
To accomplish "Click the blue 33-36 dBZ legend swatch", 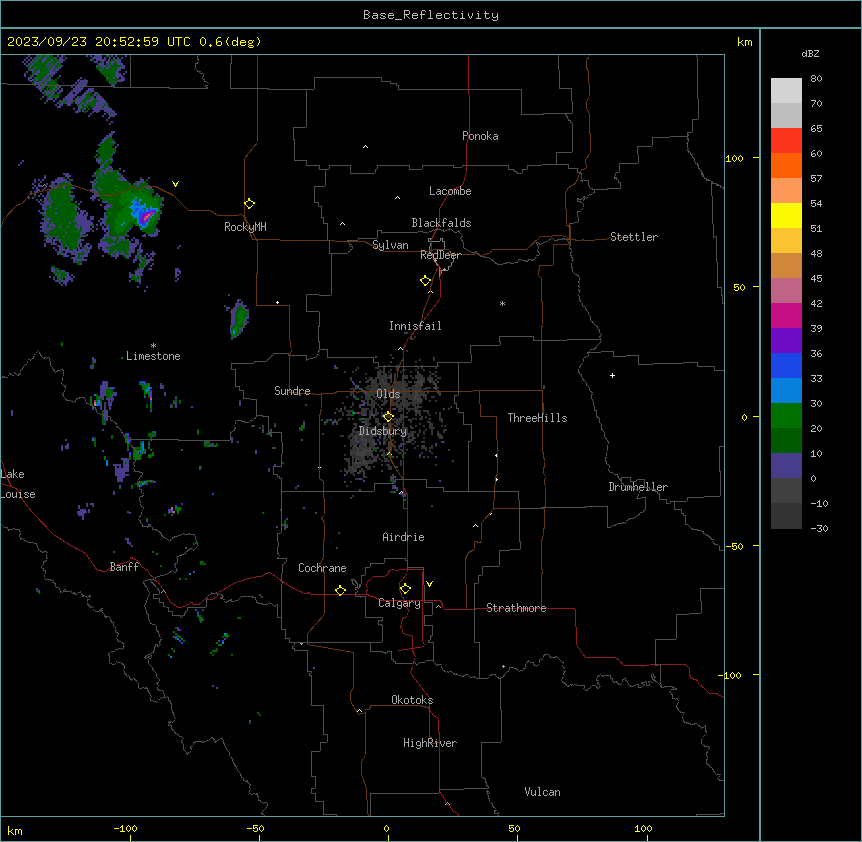I will pos(786,365).
